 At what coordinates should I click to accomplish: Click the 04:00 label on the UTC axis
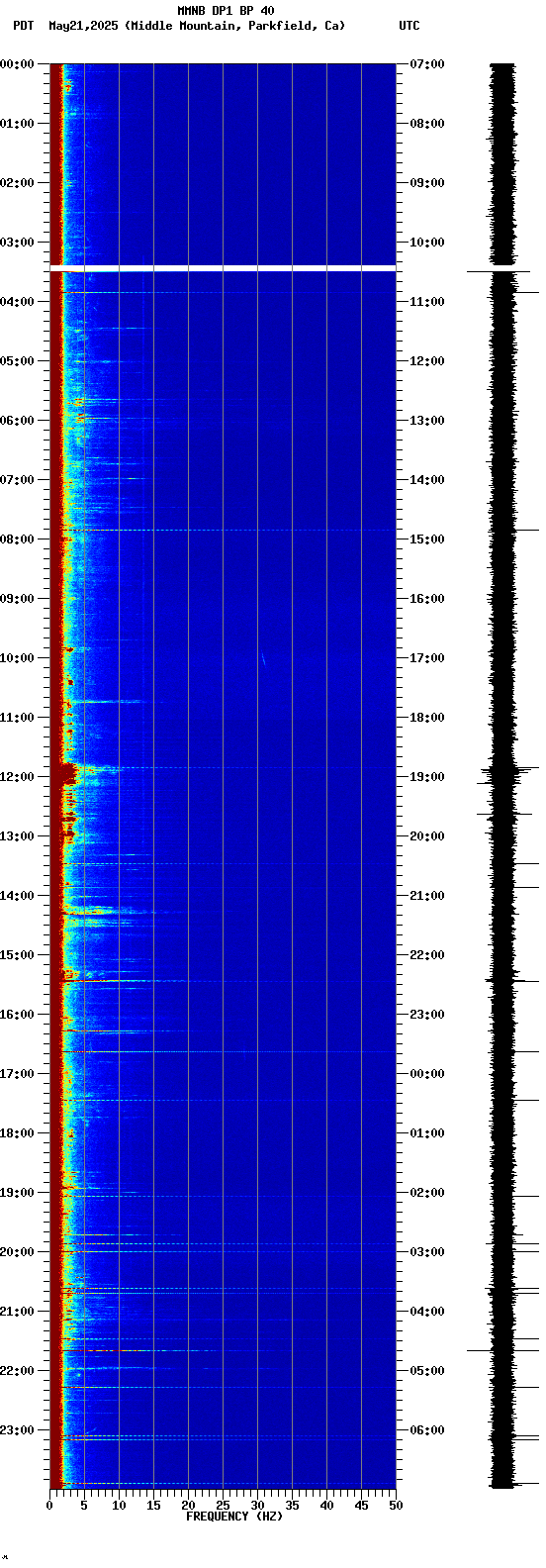click(427, 1312)
